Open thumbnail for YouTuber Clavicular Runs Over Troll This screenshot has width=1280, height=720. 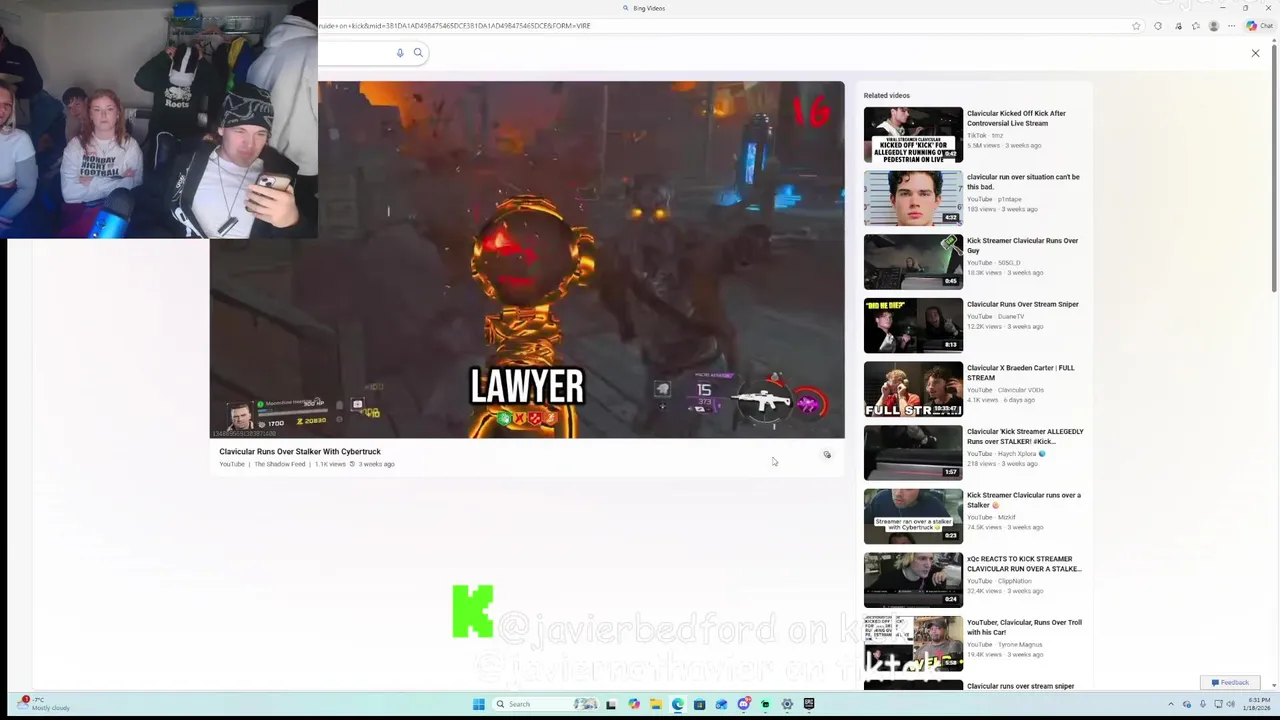[913, 644]
